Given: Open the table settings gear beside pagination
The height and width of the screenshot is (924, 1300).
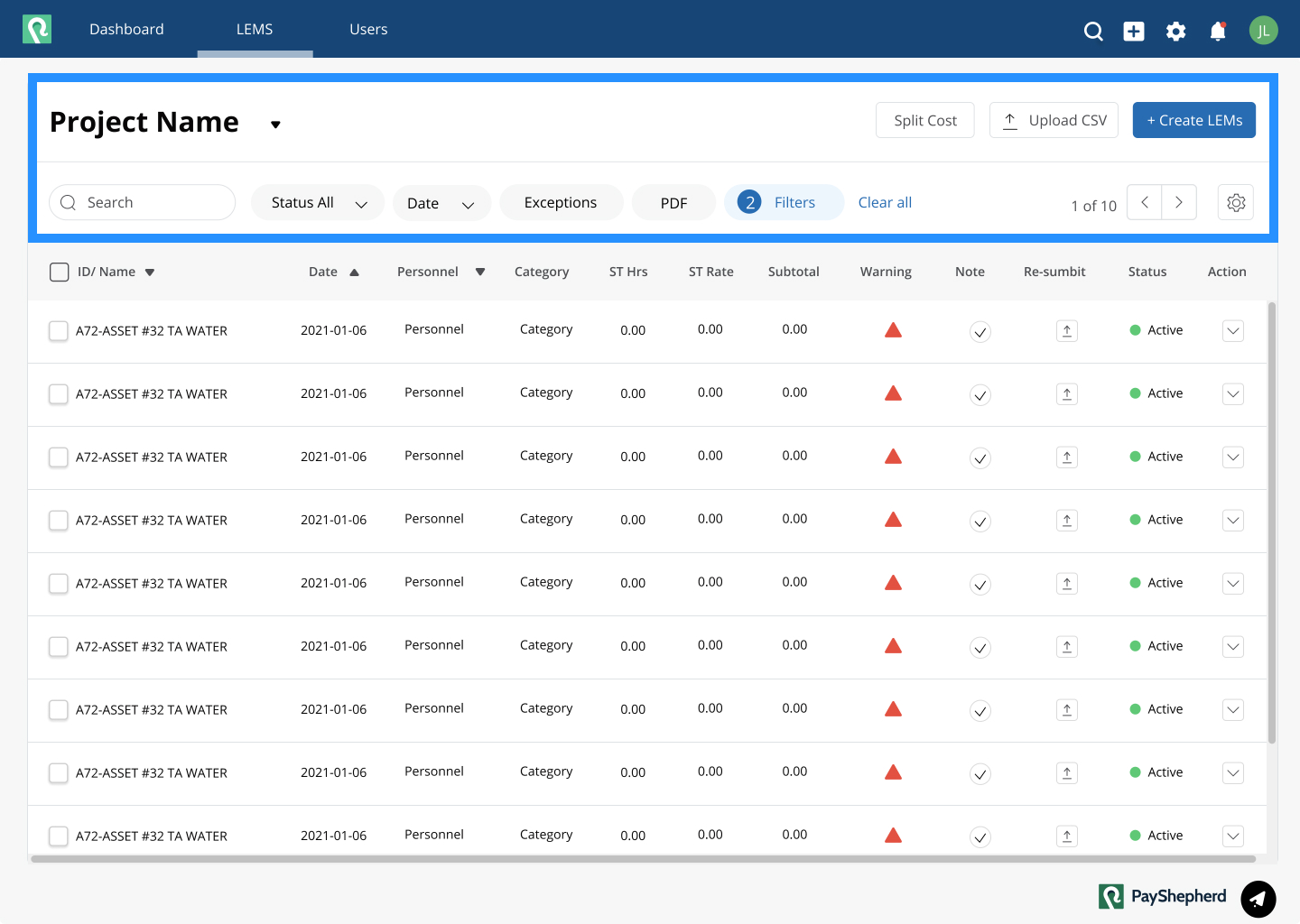Looking at the screenshot, I should coord(1236,202).
